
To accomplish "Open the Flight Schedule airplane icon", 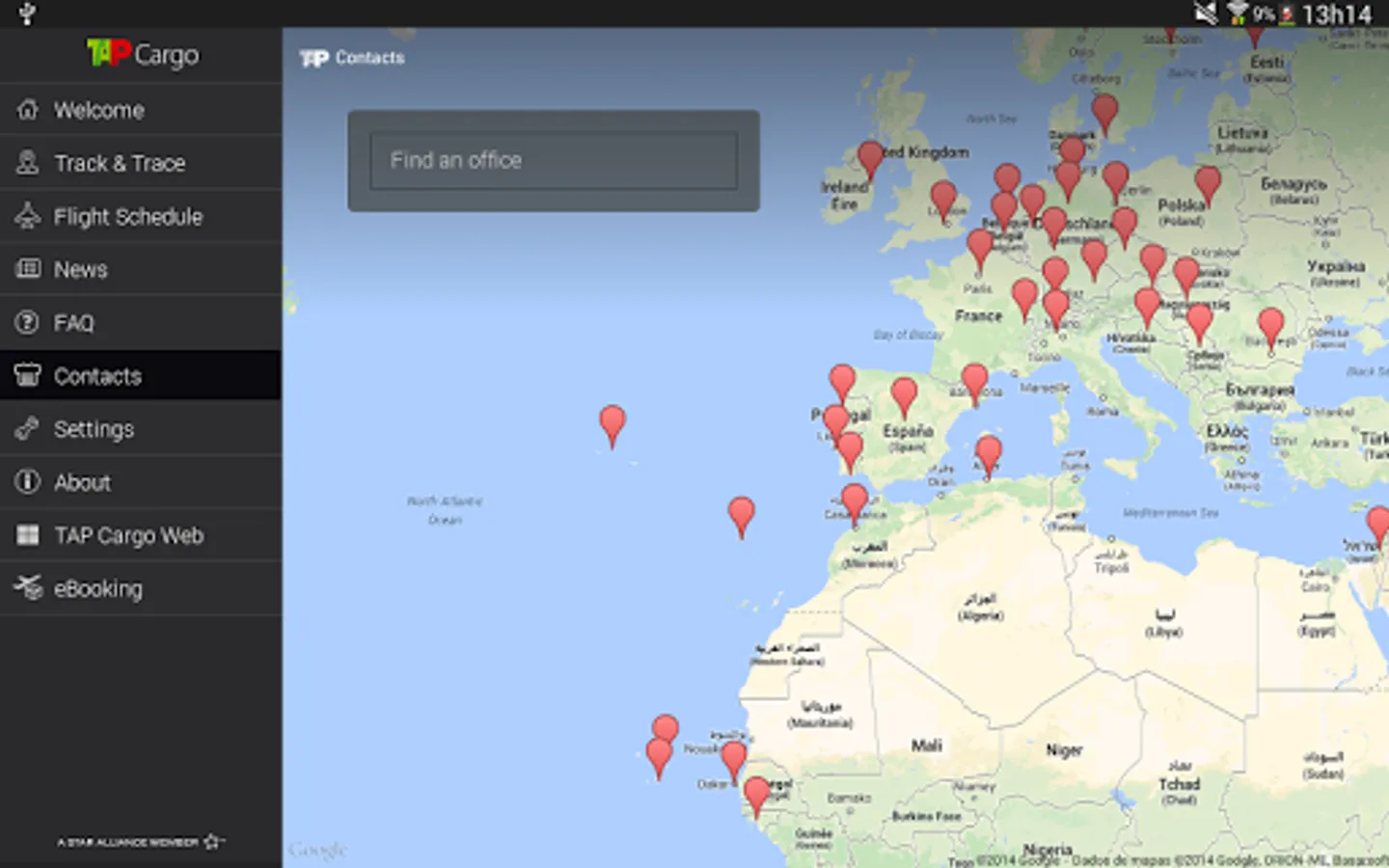I will [x=28, y=216].
